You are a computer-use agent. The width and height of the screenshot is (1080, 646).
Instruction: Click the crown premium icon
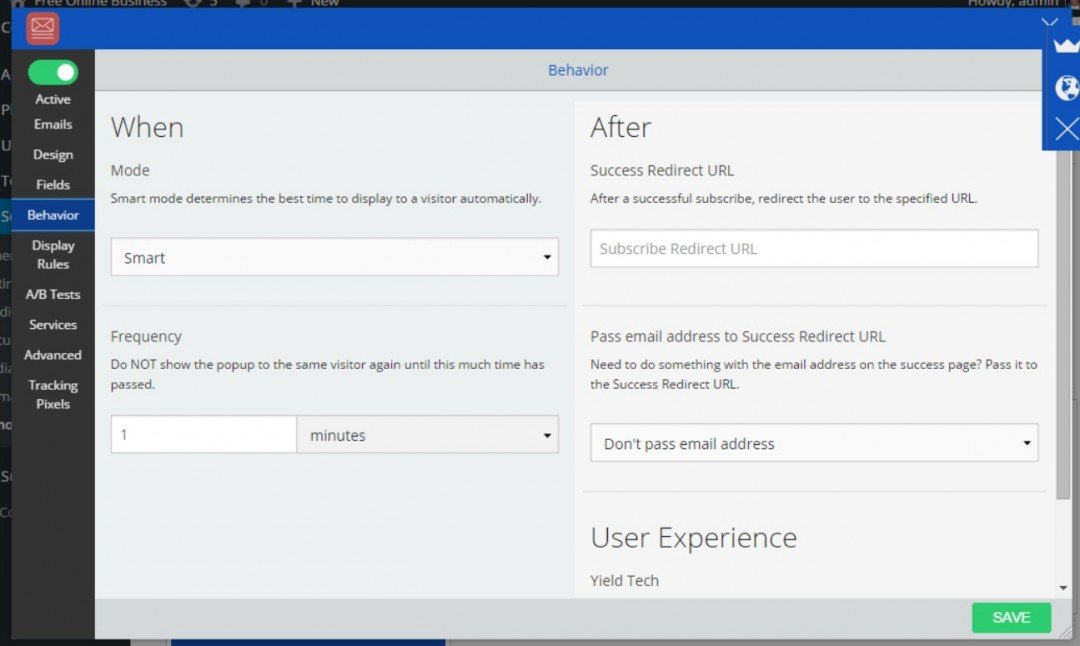pyautogui.click(x=1066, y=46)
